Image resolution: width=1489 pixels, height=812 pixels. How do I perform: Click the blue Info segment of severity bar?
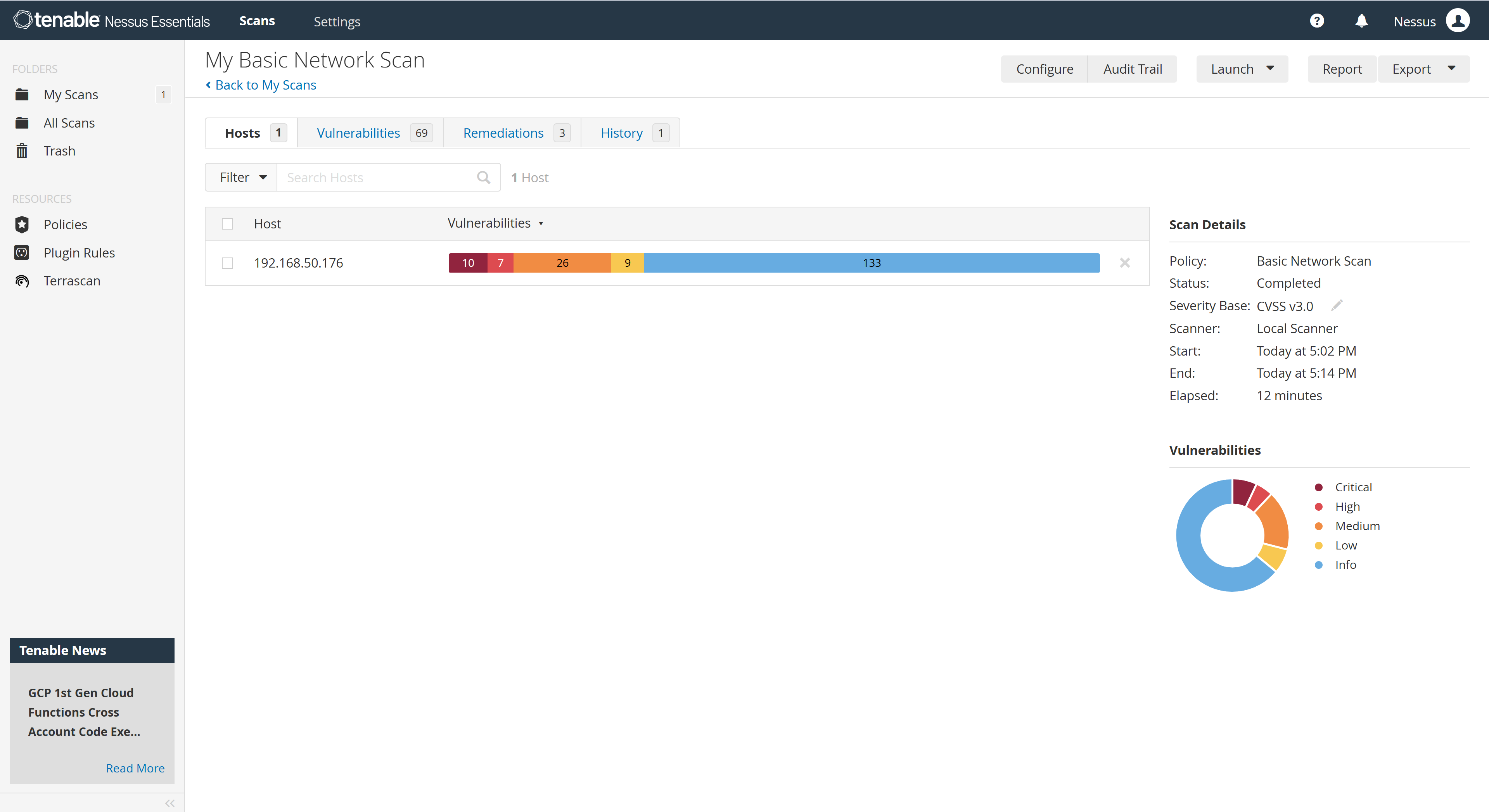coord(871,263)
